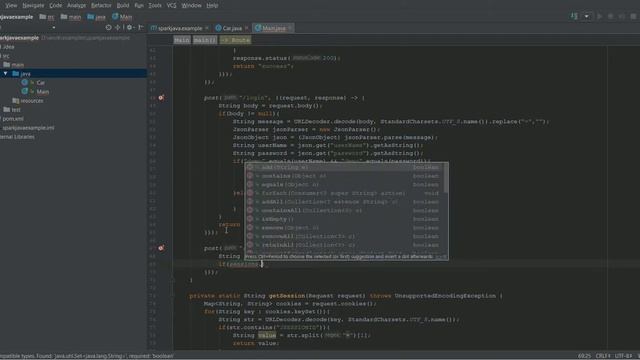Select the Car class in project tree
The image size is (640, 360).
click(40, 82)
